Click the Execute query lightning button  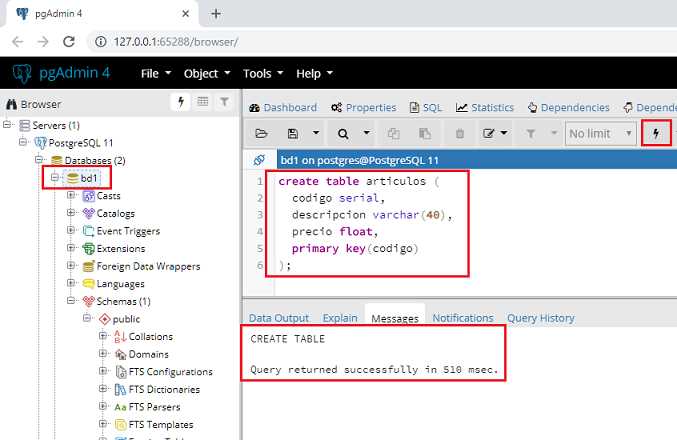(656, 133)
